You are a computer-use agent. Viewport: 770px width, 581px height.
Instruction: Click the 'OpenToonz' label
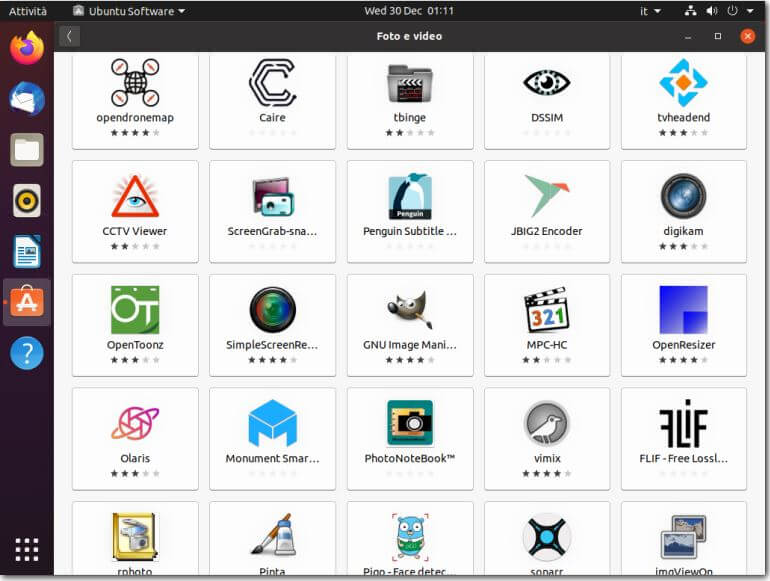[x=135, y=345]
